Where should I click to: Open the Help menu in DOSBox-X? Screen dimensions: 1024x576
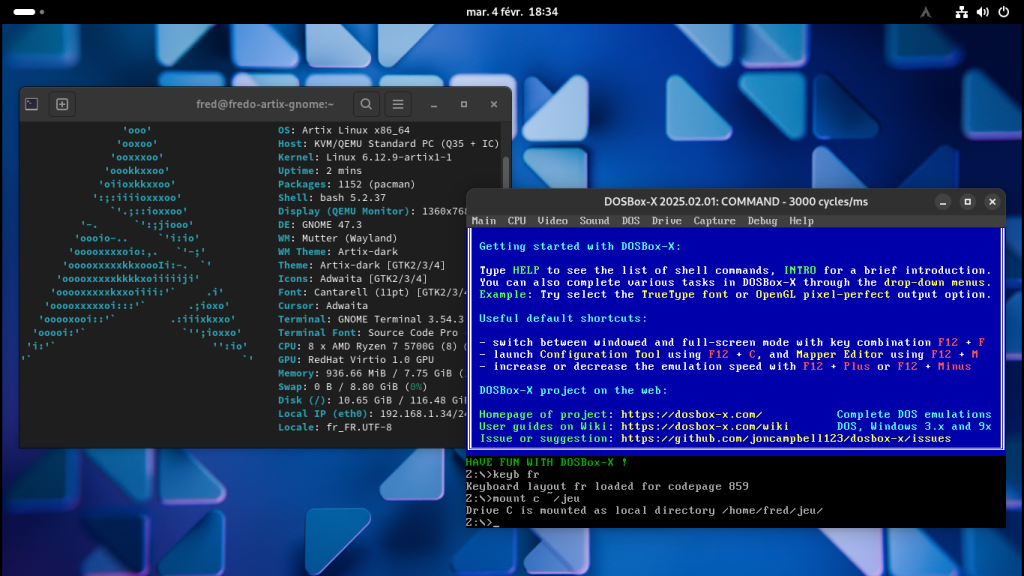(801, 221)
